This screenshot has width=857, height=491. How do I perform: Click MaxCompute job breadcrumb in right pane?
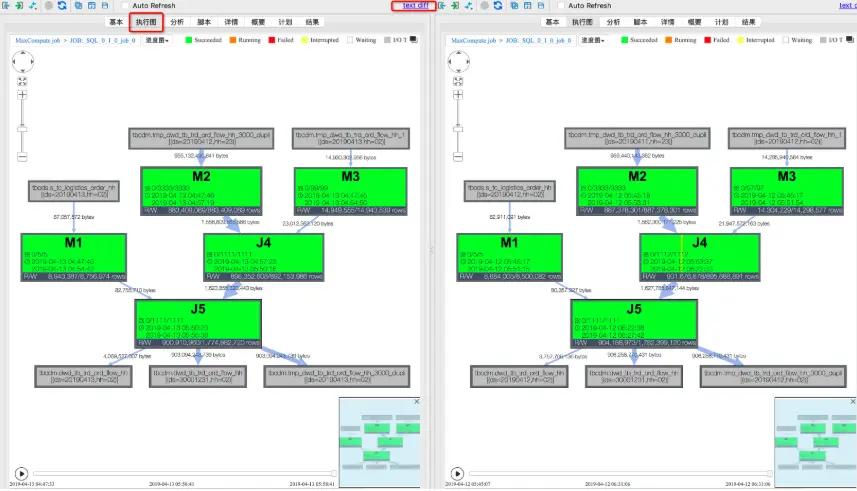pos(473,40)
